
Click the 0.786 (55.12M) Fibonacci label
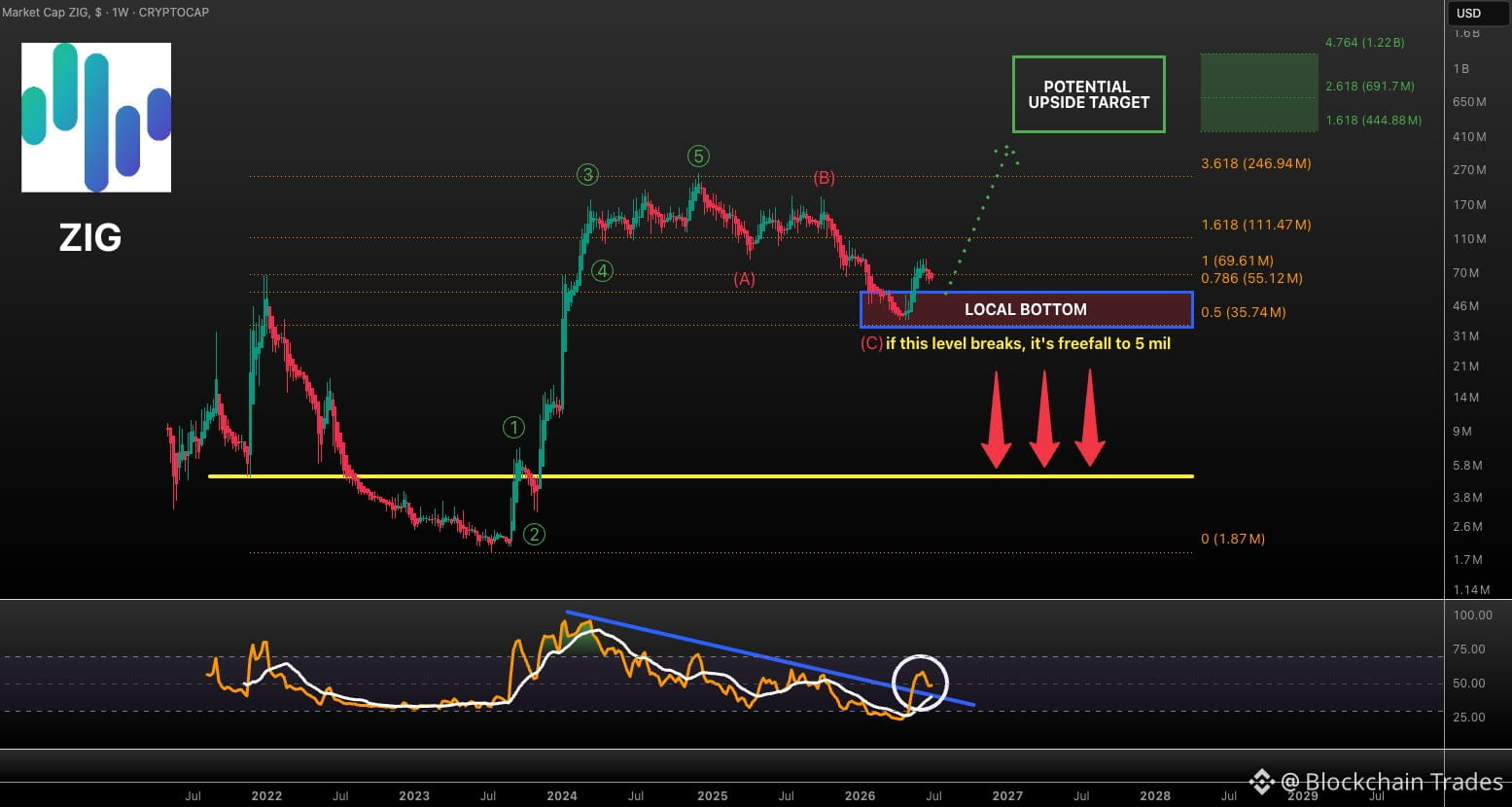tap(1251, 278)
